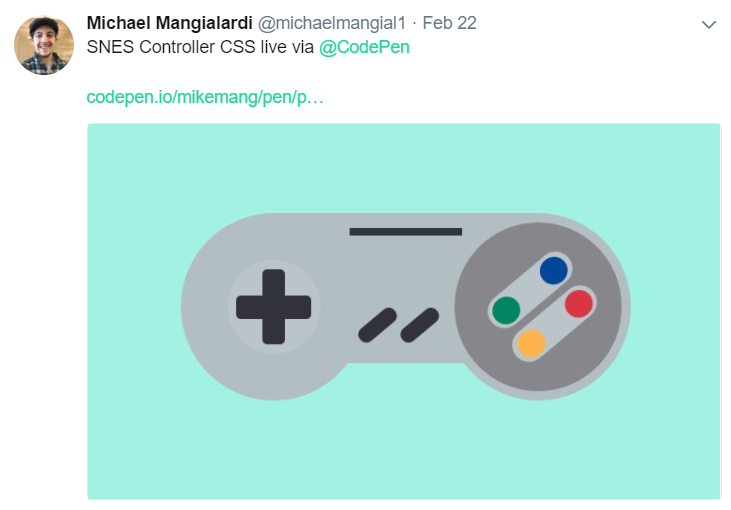The image size is (731, 510).
Task: Click the D-pad cross on controller
Action: (x=273, y=306)
